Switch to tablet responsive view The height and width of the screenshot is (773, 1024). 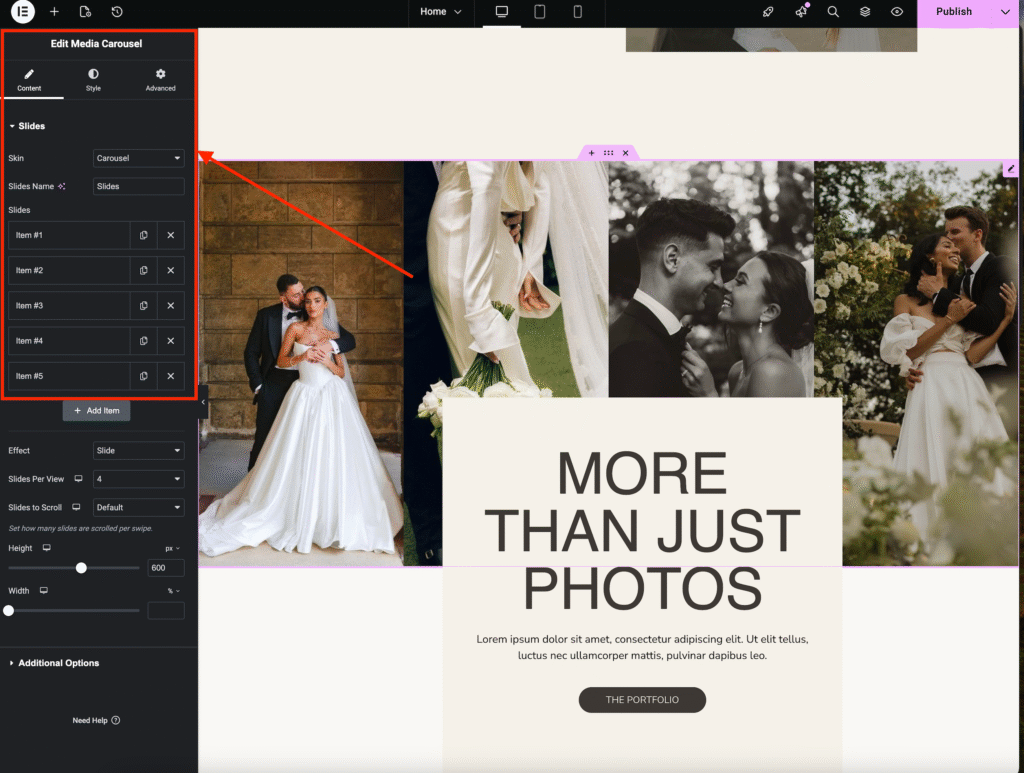tap(540, 12)
